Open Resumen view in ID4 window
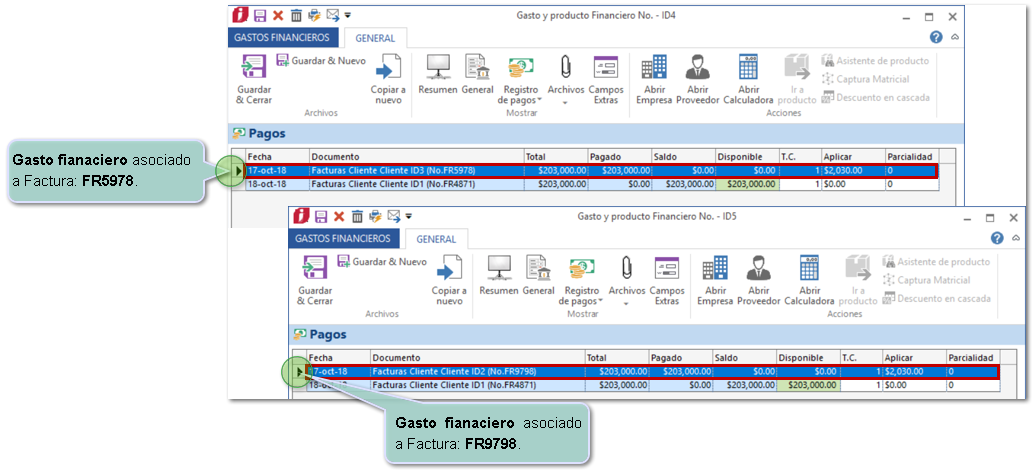Viewport: 1035px width, 475px height. (438, 75)
